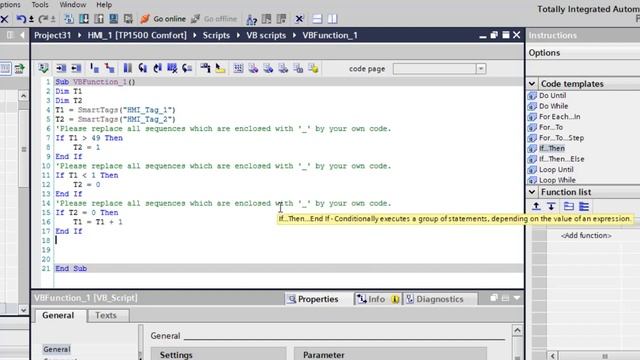Open the Tools menu
This screenshot has height=360, width=640.
point(40,4)
